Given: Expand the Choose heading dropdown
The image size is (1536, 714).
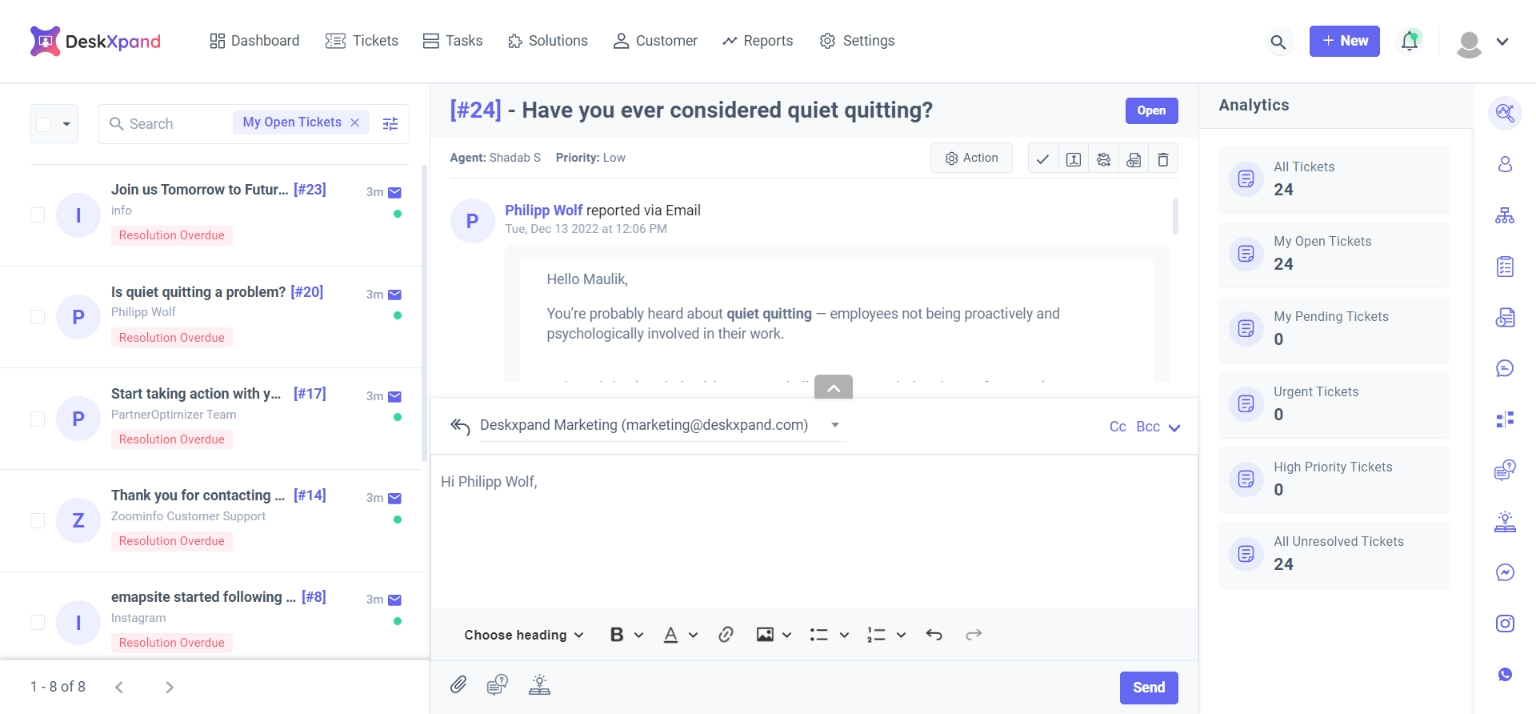Looking at the screenshot, I should 523,635.
